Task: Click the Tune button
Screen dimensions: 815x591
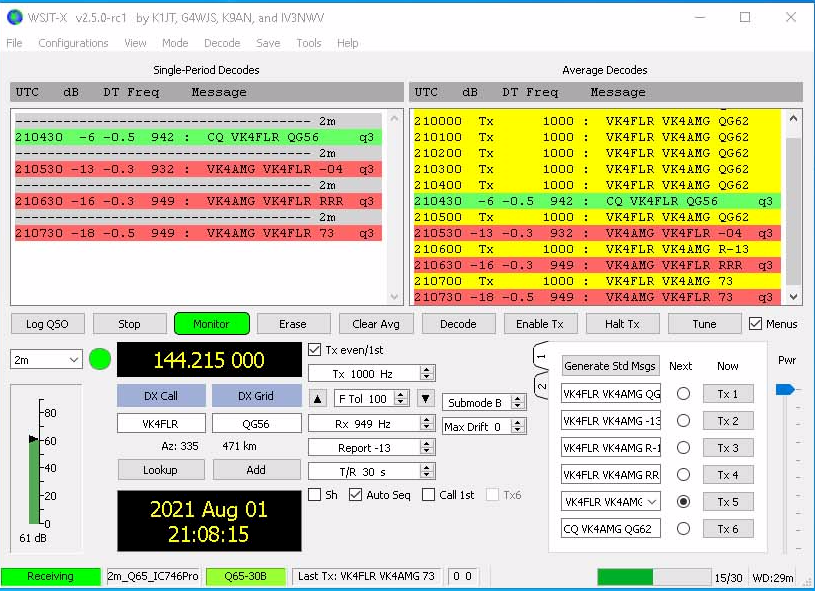Action: click(x=704, y=324)
